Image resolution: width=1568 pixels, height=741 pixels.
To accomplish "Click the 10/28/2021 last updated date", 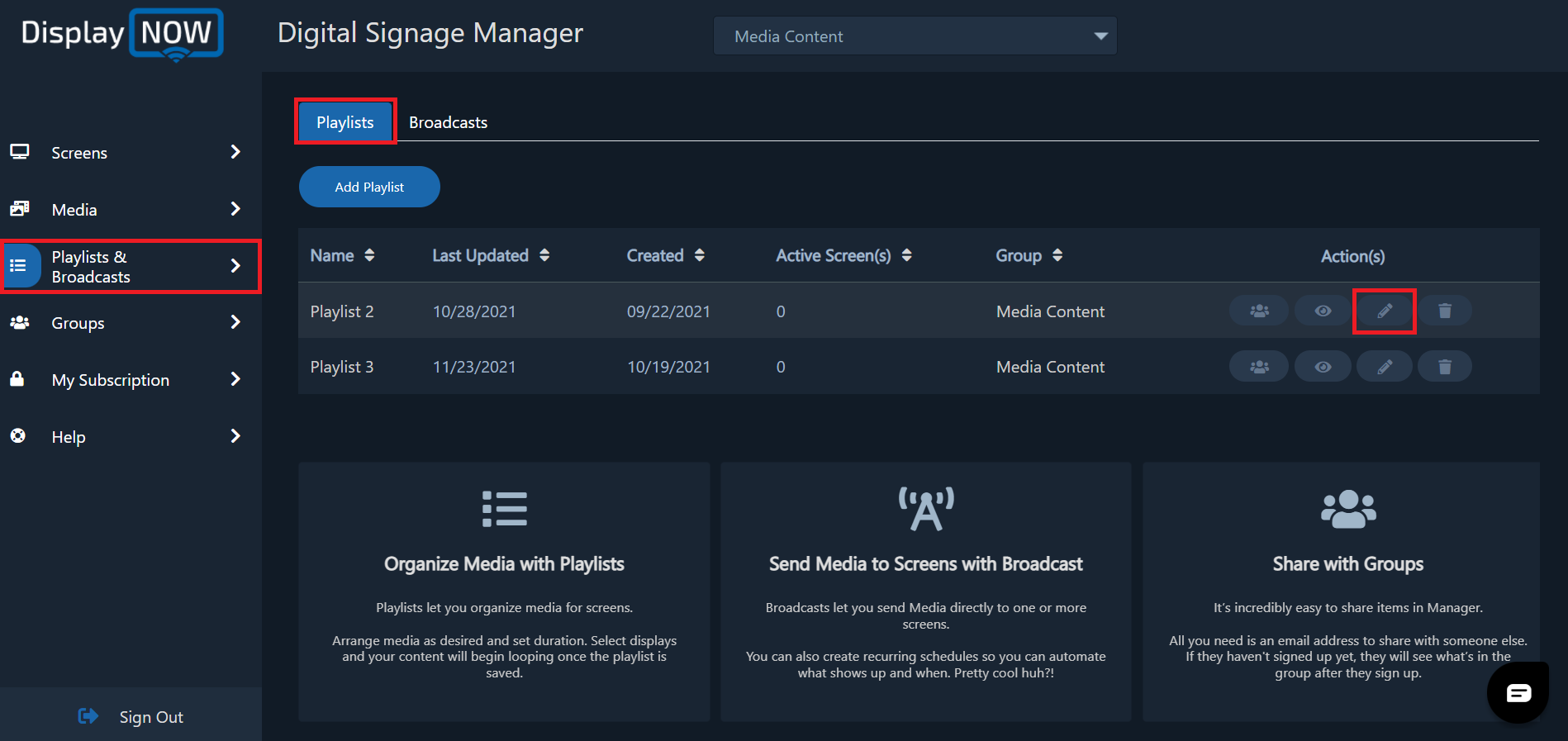I will pos(474,311).
